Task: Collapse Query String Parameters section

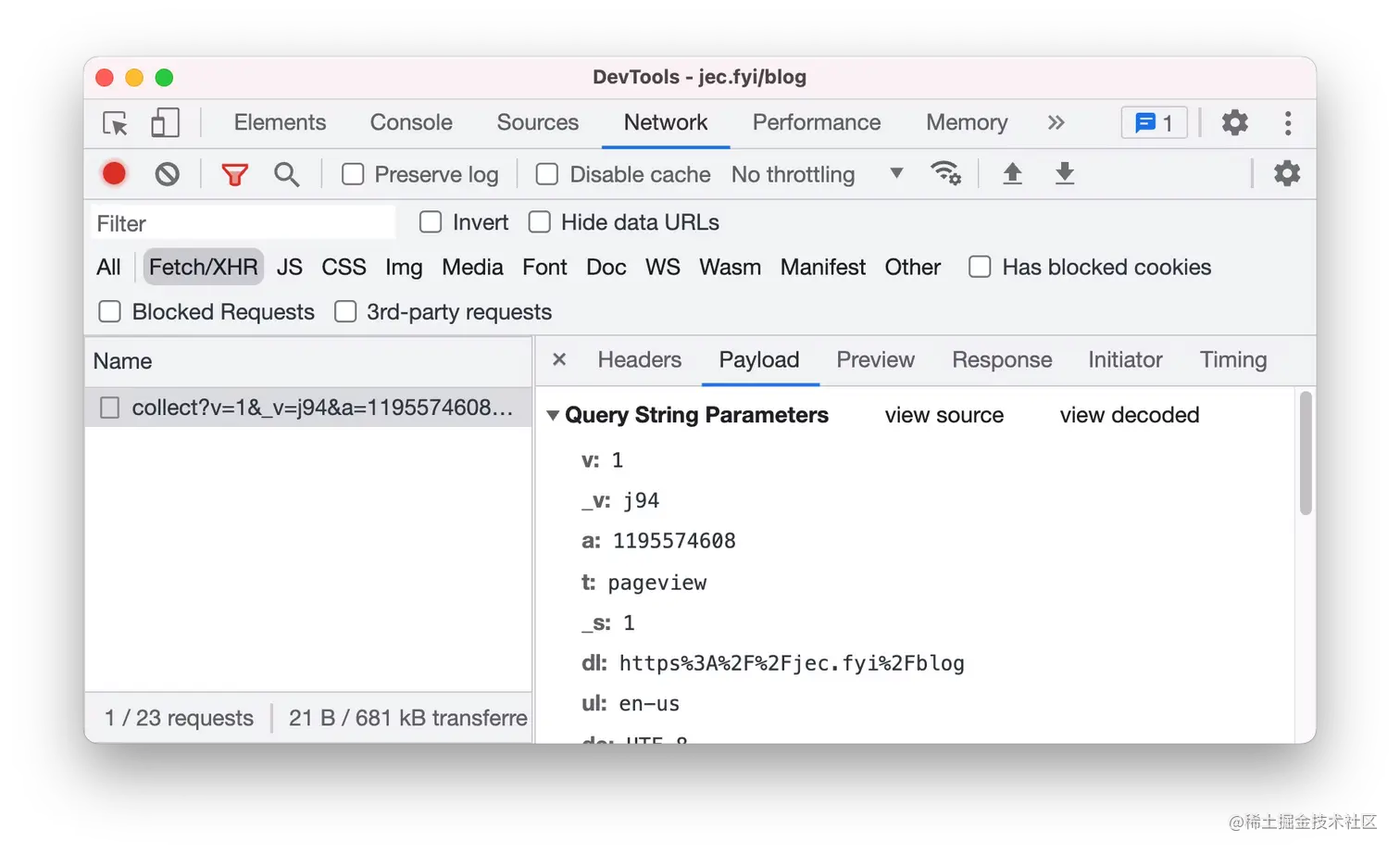Action: 553,415
